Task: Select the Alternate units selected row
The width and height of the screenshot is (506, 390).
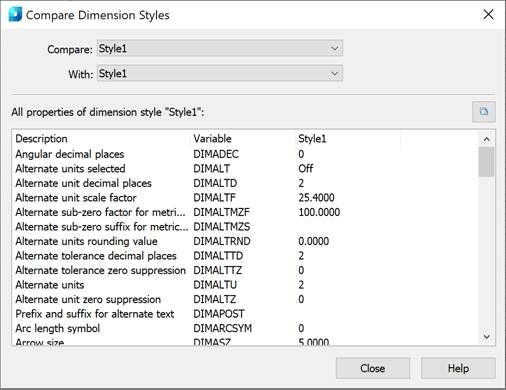Action: click(x=245, y=169)
